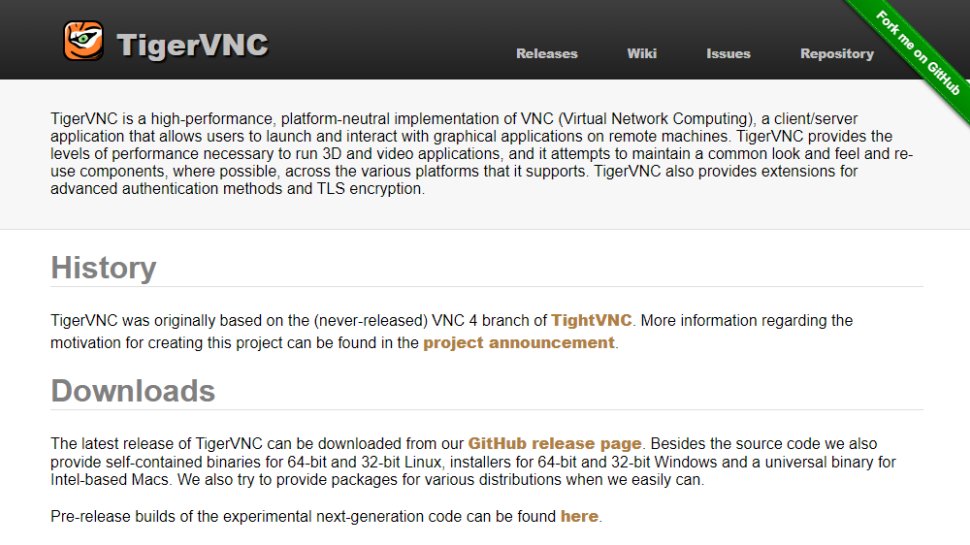Viewport: 970px width, 545px height.
Task: Open the Wiki navigation item
Action: [x=642, y=54]
